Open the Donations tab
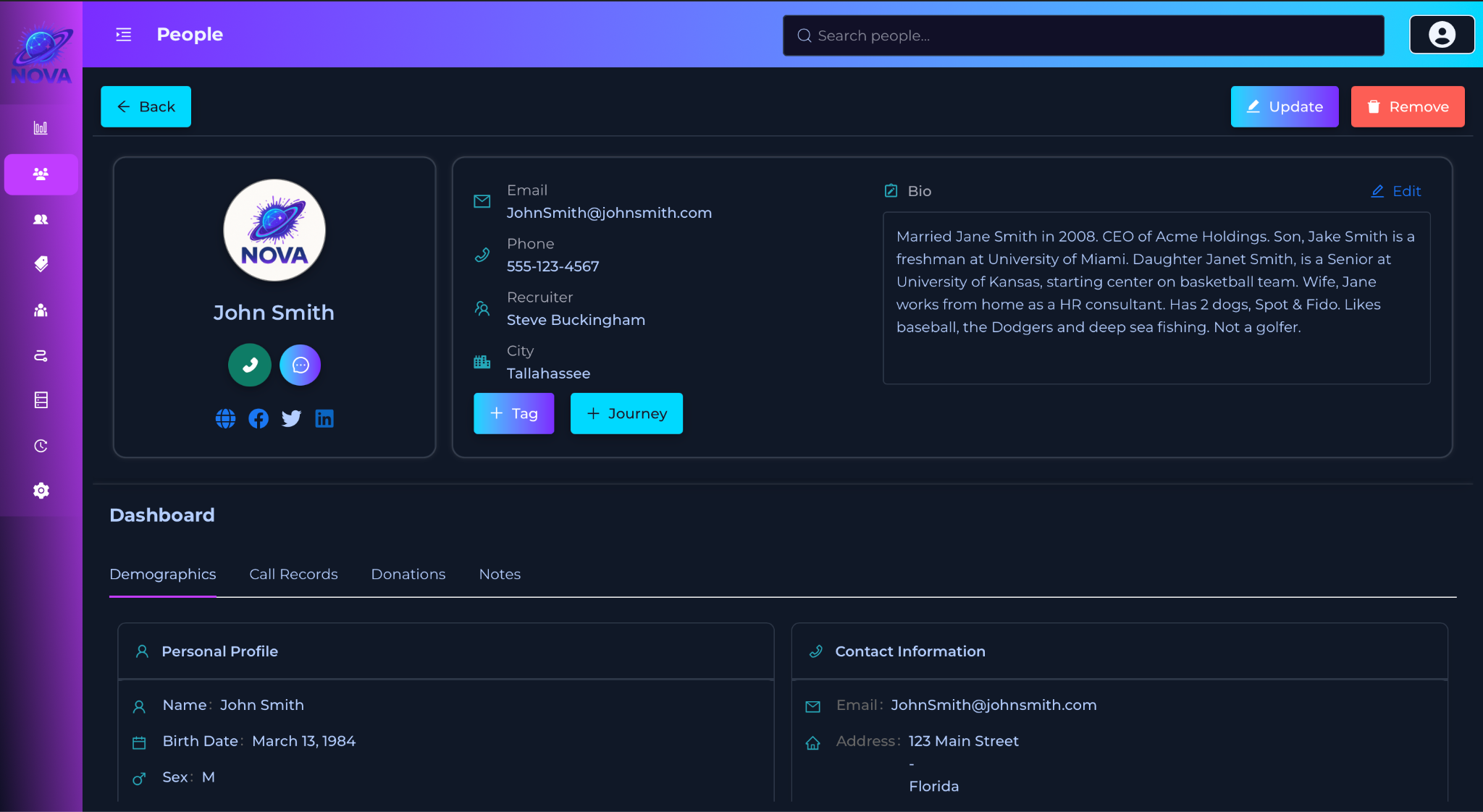The image size is (1483, 812). (408, 574)
